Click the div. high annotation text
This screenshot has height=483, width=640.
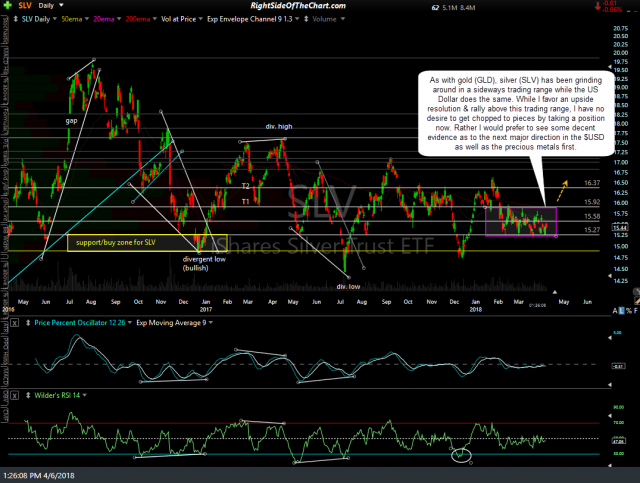(x=279, y=127)
